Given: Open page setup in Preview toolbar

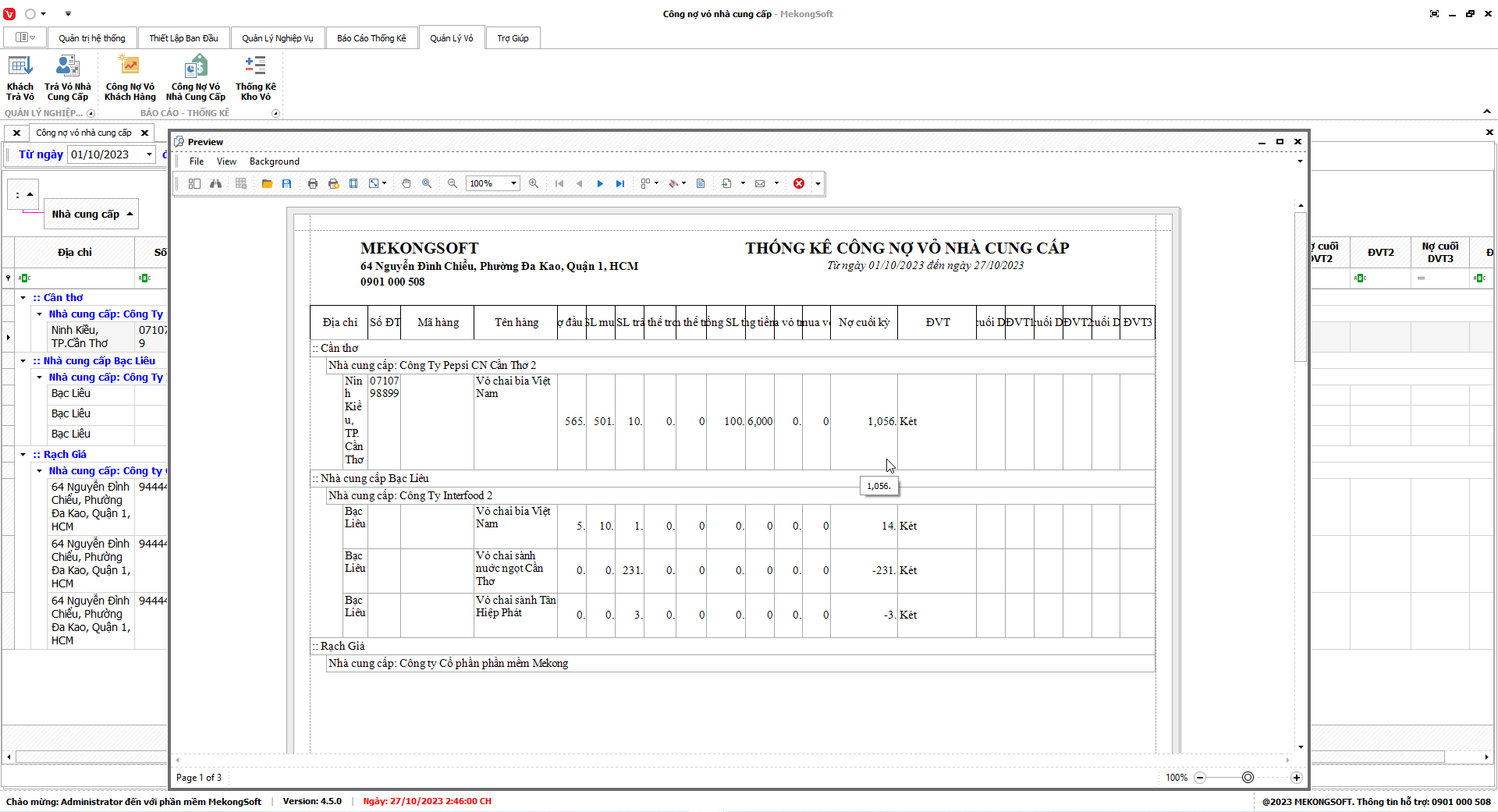Looking at the screenshot, I should click(x=353, y=183).
